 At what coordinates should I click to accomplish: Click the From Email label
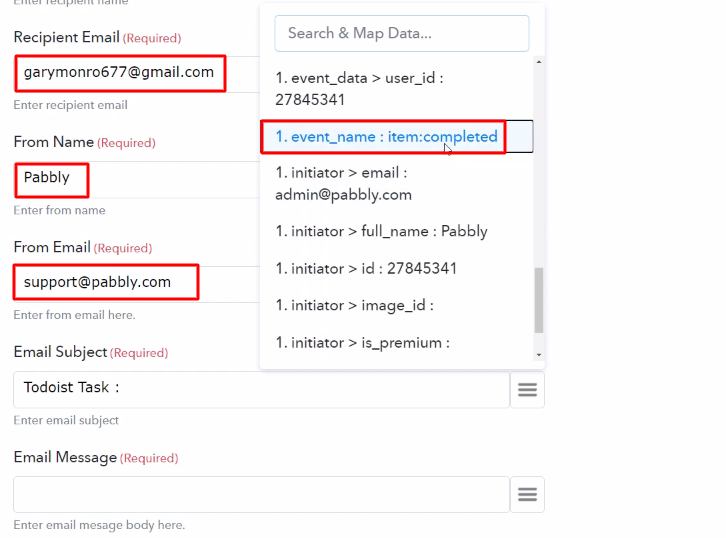(52, 247)
